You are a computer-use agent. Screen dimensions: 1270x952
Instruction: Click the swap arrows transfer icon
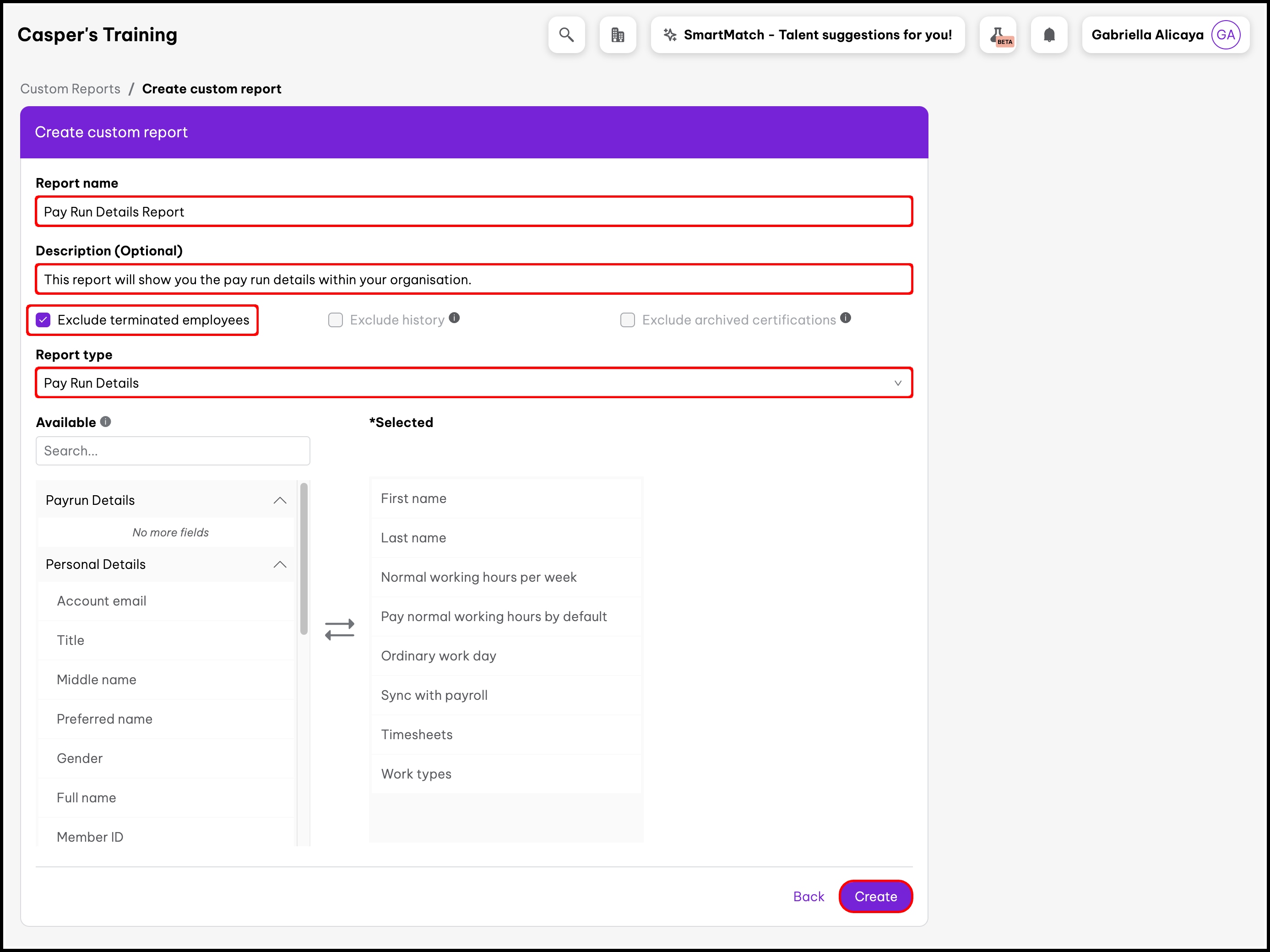point(339,629)
